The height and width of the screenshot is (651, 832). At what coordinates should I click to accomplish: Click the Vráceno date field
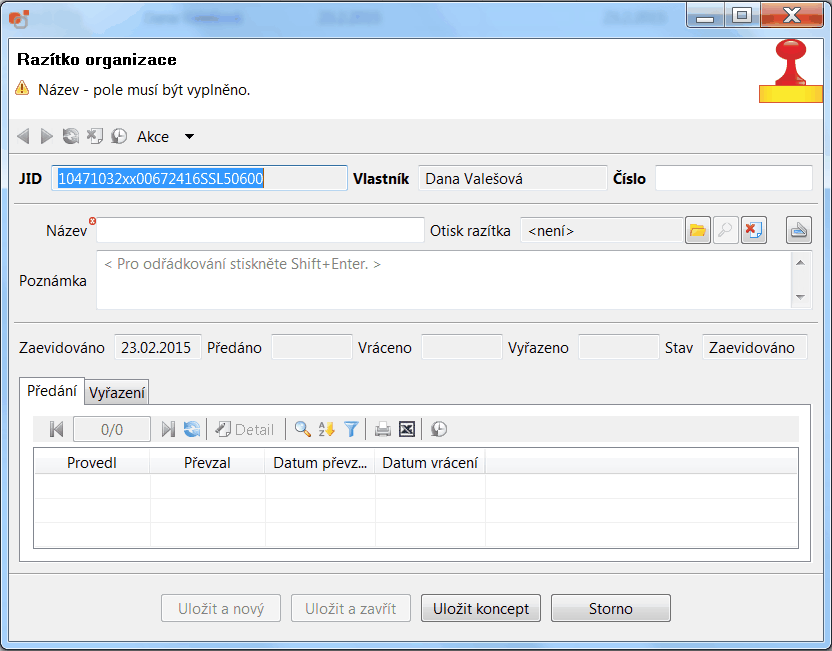pos(462,347)
